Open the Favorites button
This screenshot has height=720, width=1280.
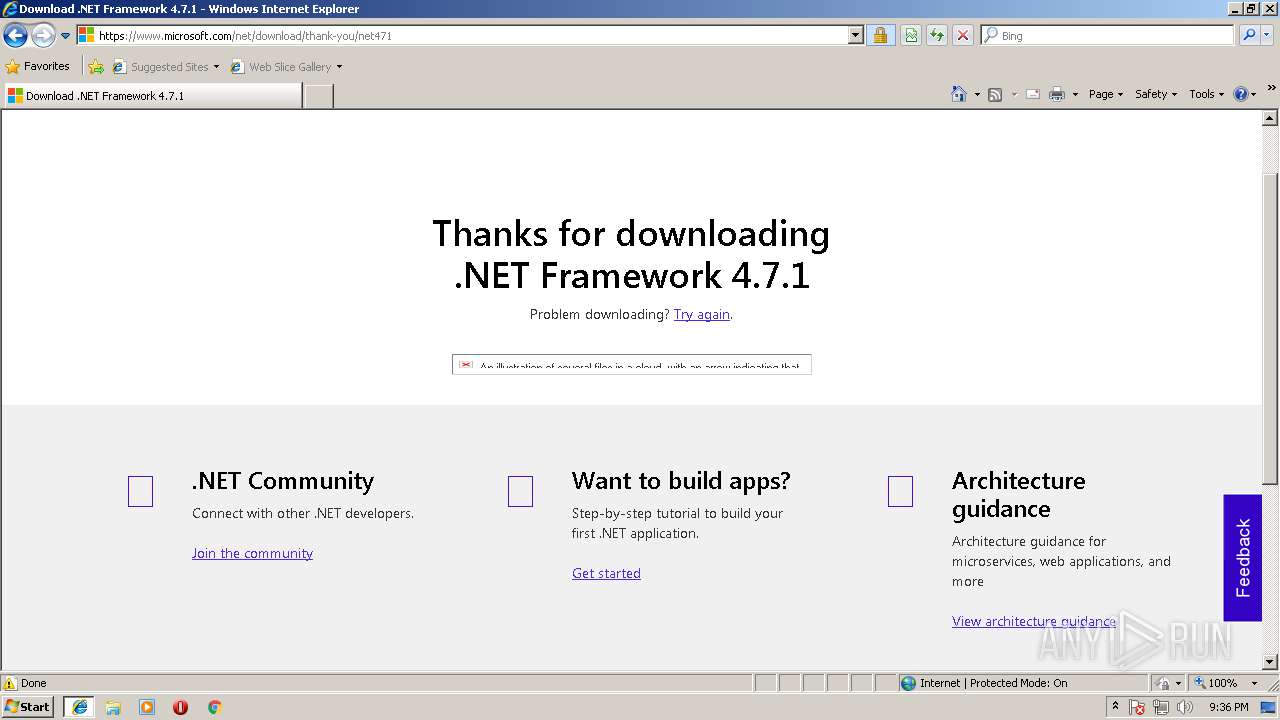point(38,66)
